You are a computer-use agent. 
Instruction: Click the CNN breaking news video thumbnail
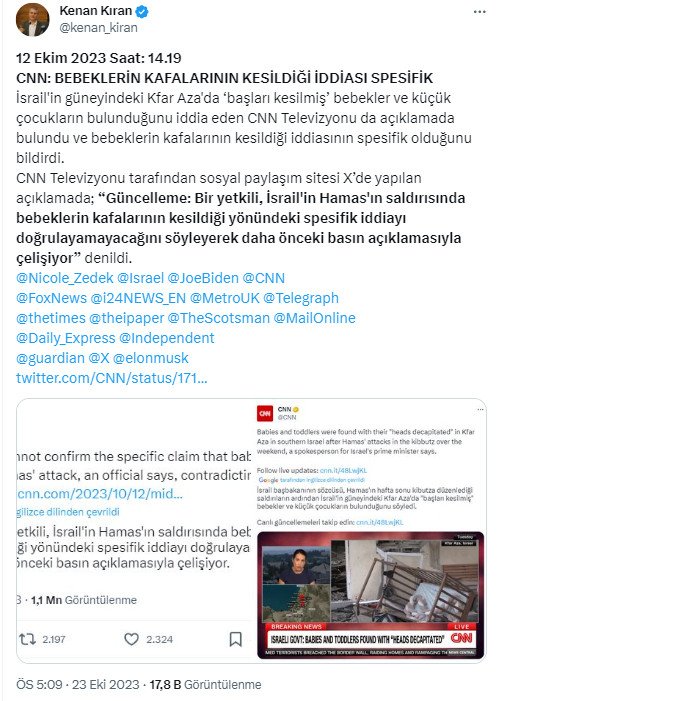pyautogui.click(x=371, y=595)
